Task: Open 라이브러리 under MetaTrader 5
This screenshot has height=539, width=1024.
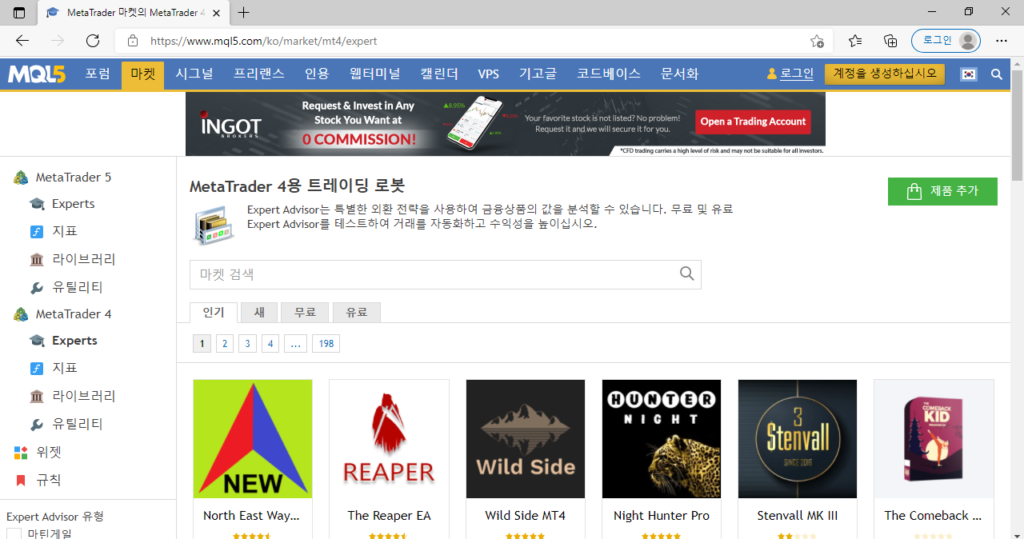Action: 84,259
